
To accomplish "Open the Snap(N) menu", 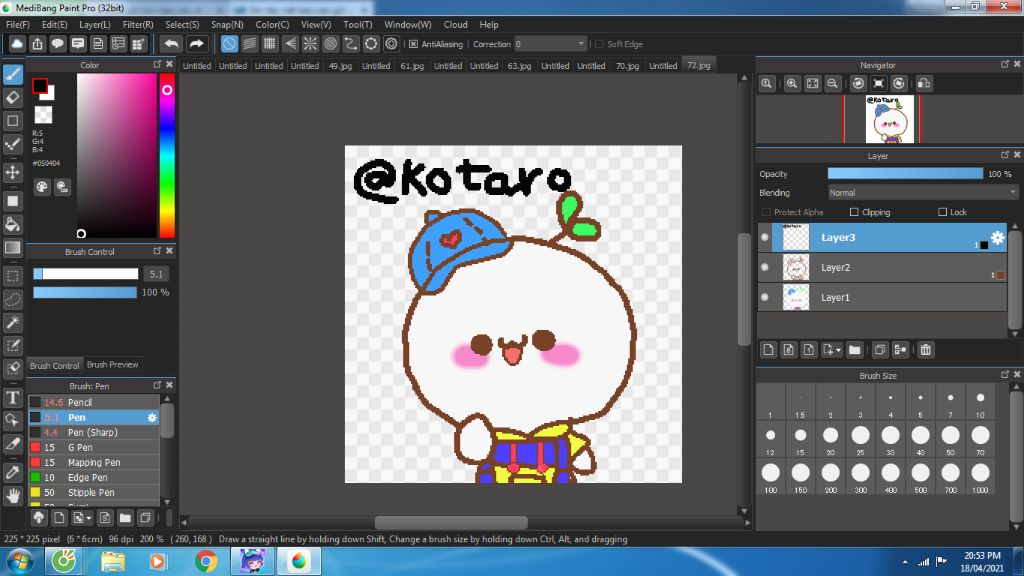I will click(227, 25).
